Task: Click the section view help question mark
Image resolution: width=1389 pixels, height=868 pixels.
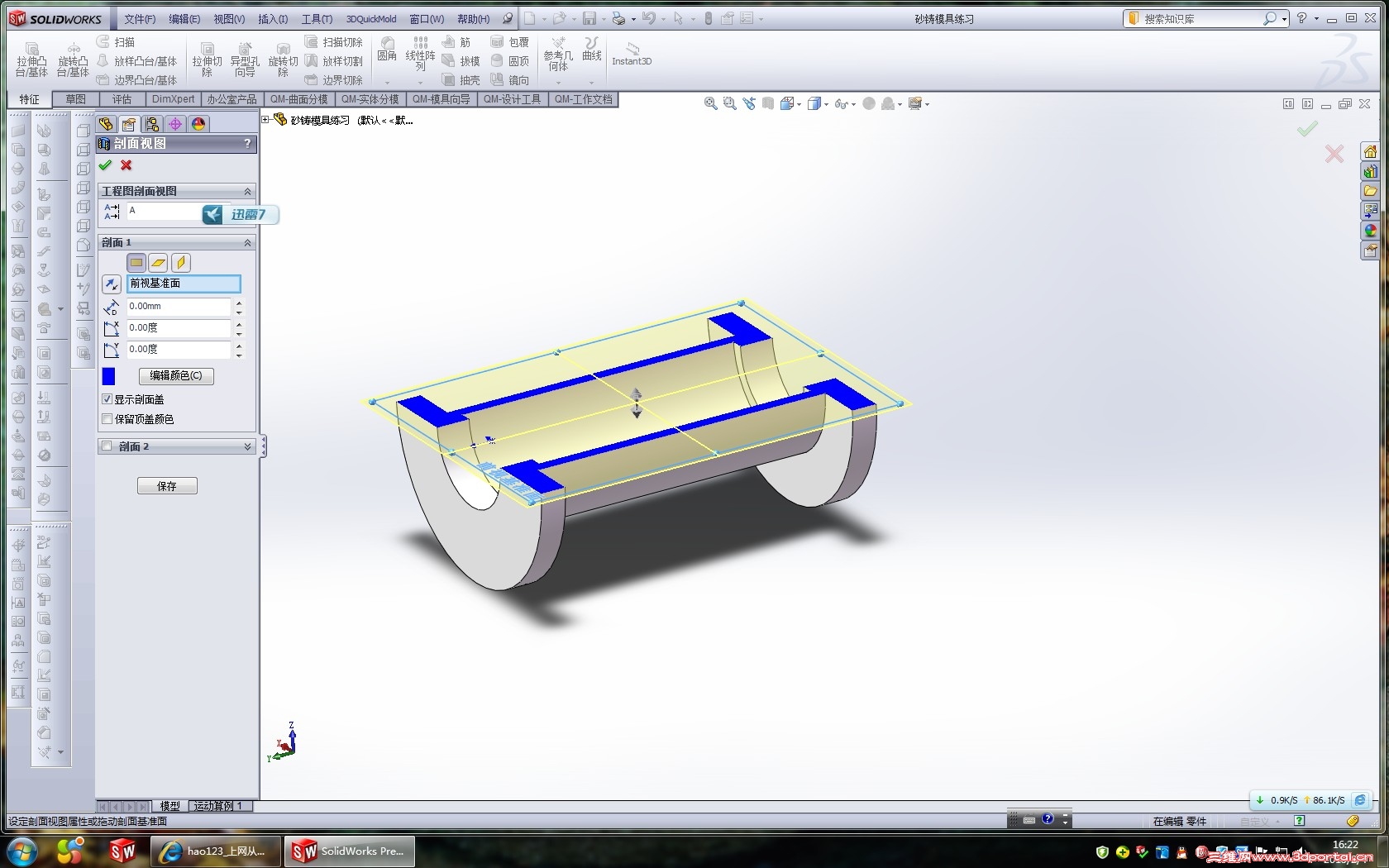Action: pos(247,144)
